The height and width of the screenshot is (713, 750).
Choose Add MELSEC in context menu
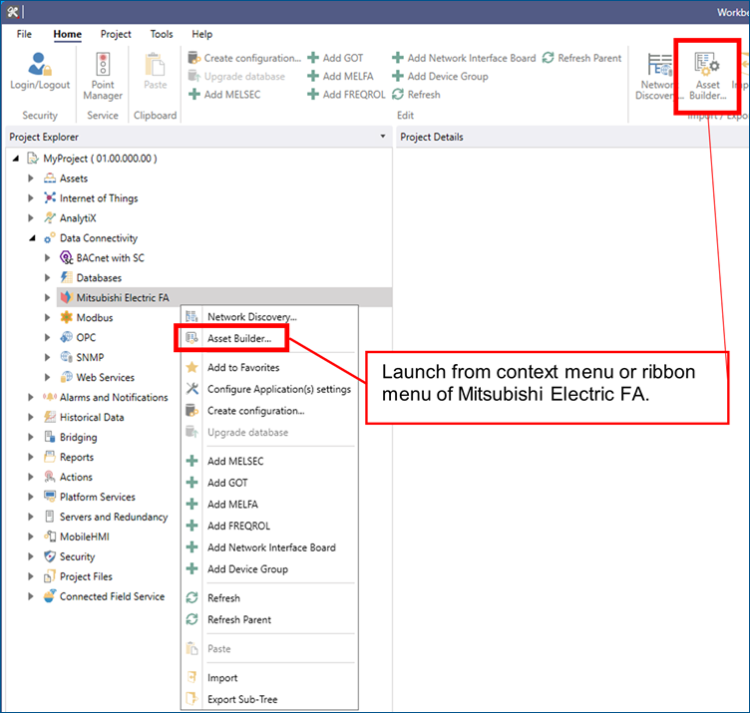coord(270,461)
